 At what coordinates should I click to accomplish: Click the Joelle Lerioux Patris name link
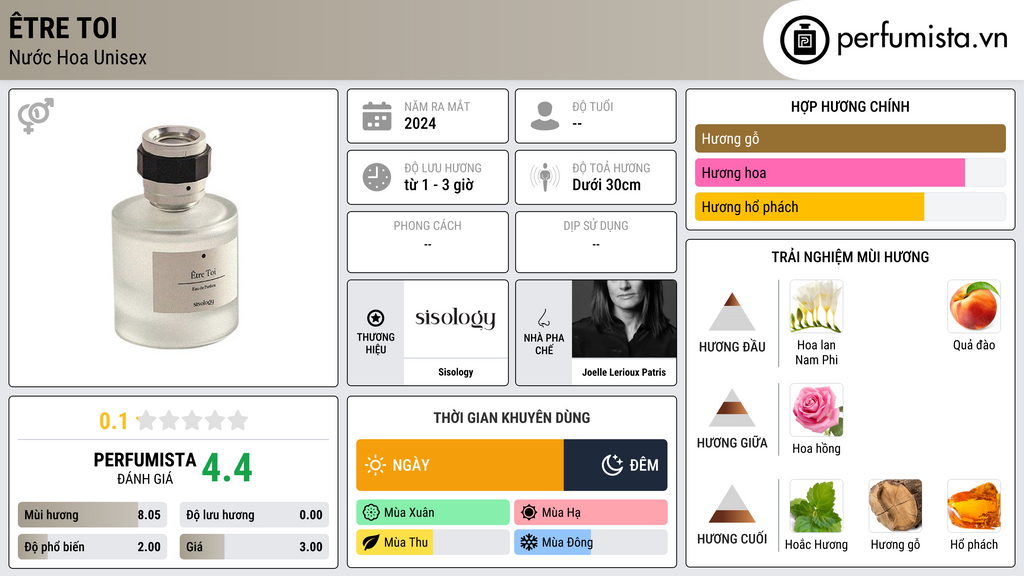coord(624,372)
